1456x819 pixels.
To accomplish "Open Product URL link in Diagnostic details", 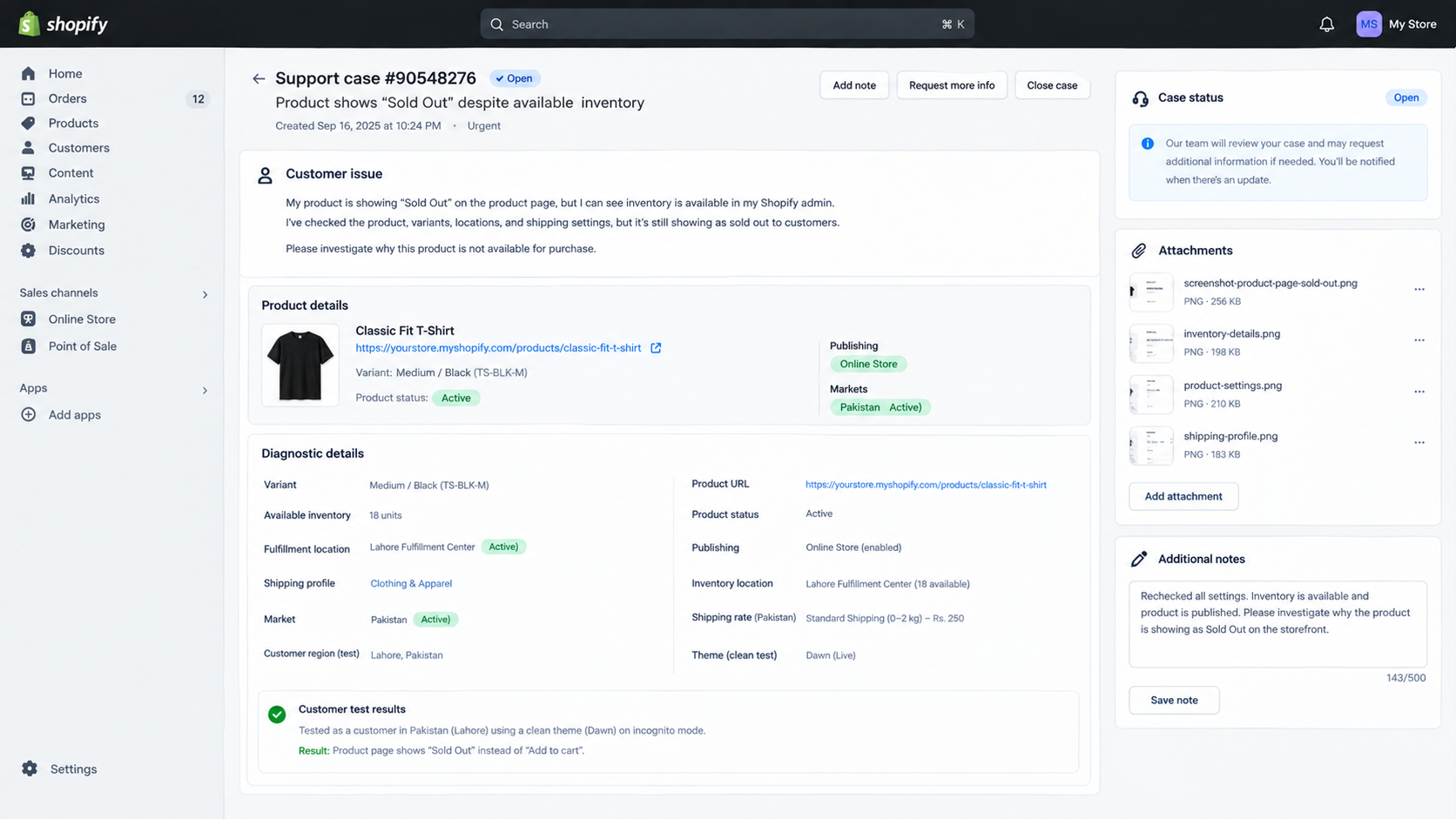I will click(926, 485).
